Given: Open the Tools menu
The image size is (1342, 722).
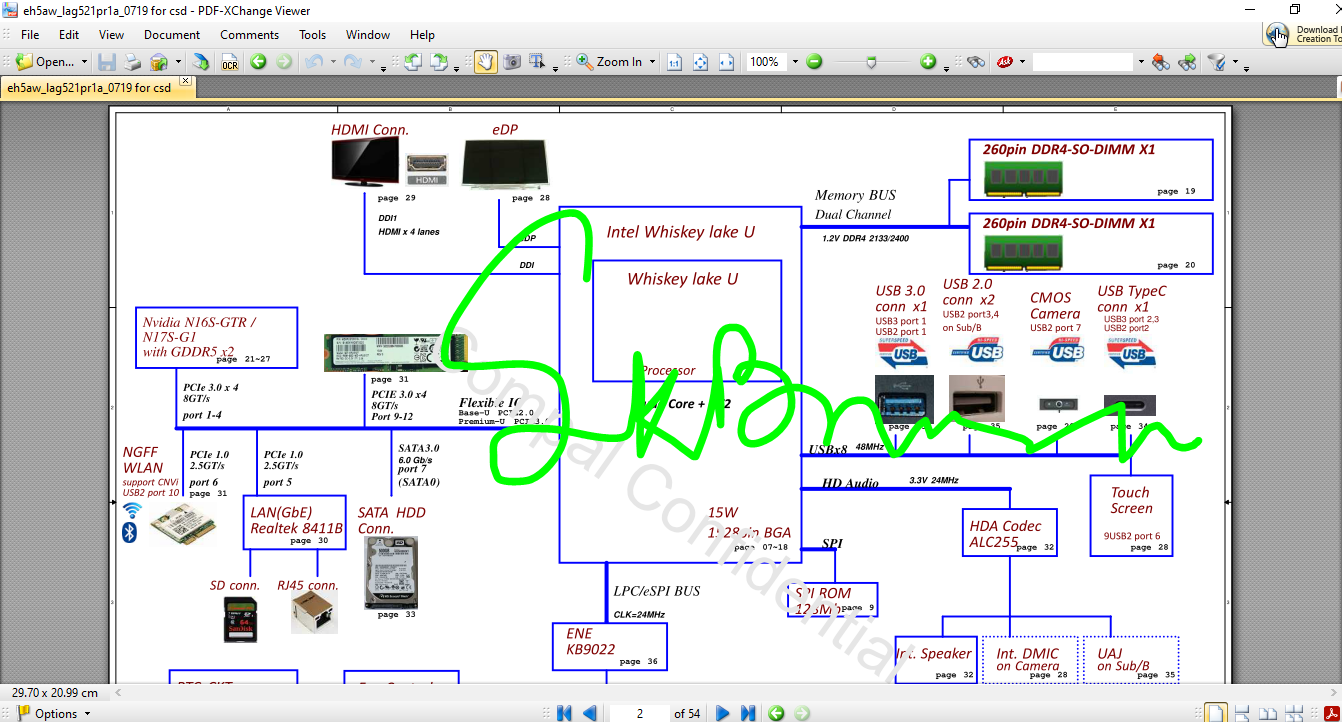Looking at the screenshot, I should tap(313, 34).
